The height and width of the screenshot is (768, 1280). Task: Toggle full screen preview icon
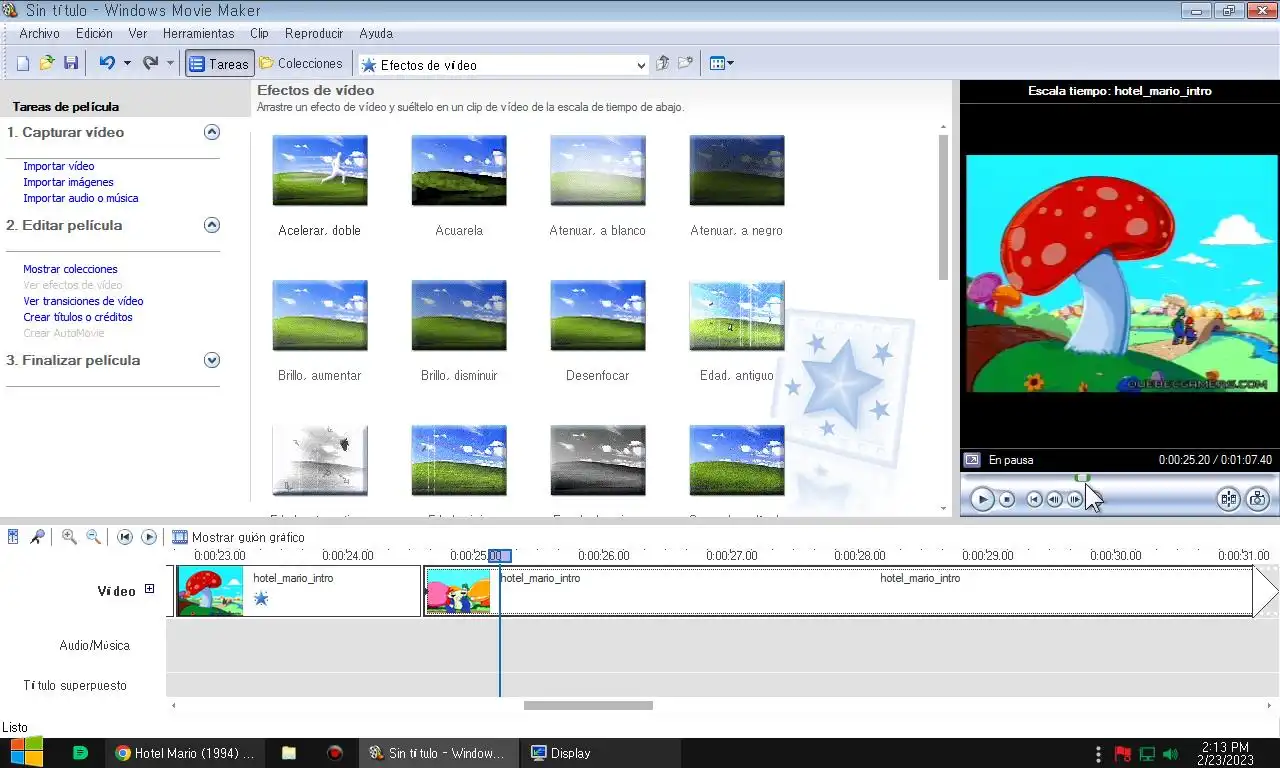coord(971,460)
